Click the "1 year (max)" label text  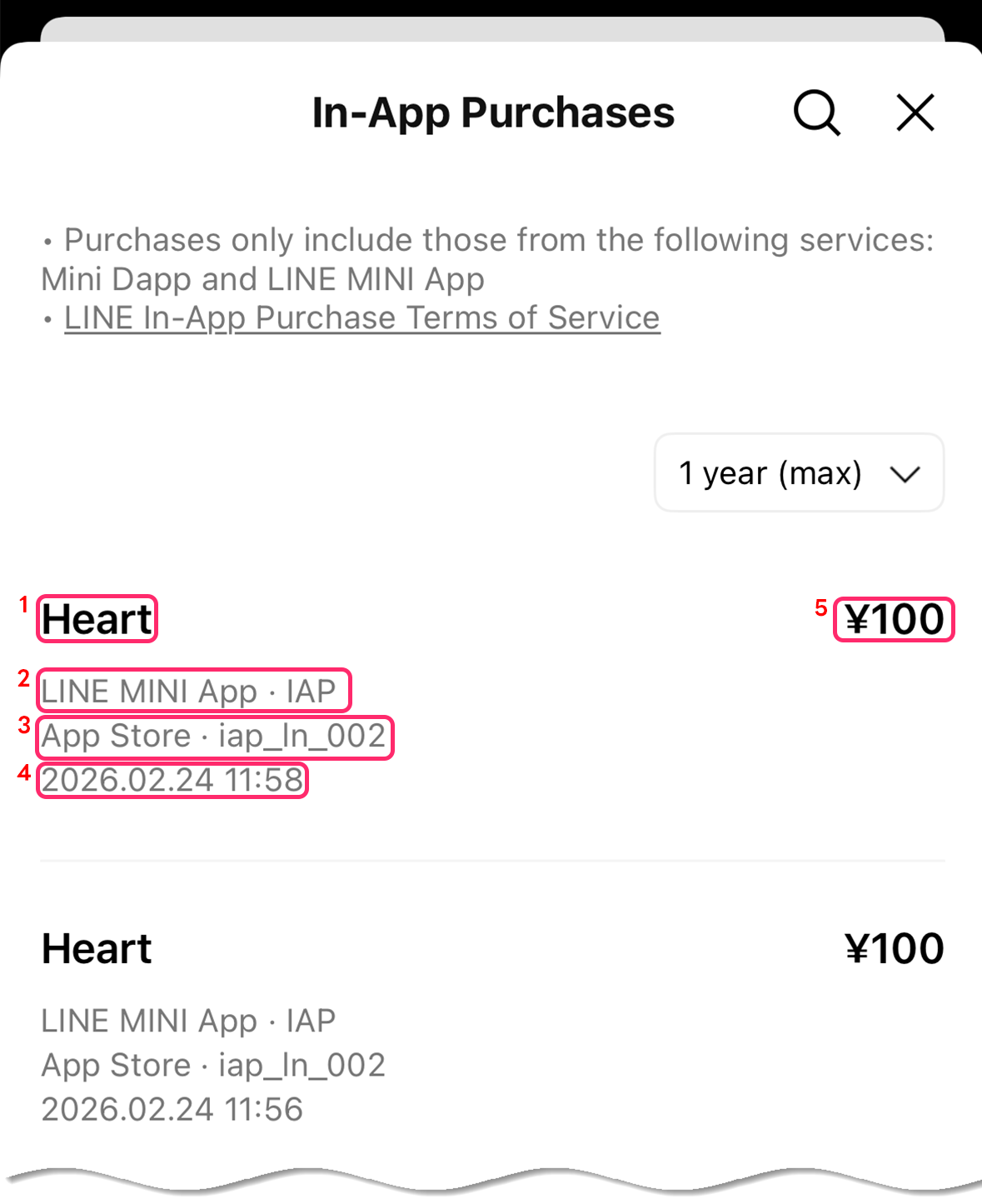point(770,473)
